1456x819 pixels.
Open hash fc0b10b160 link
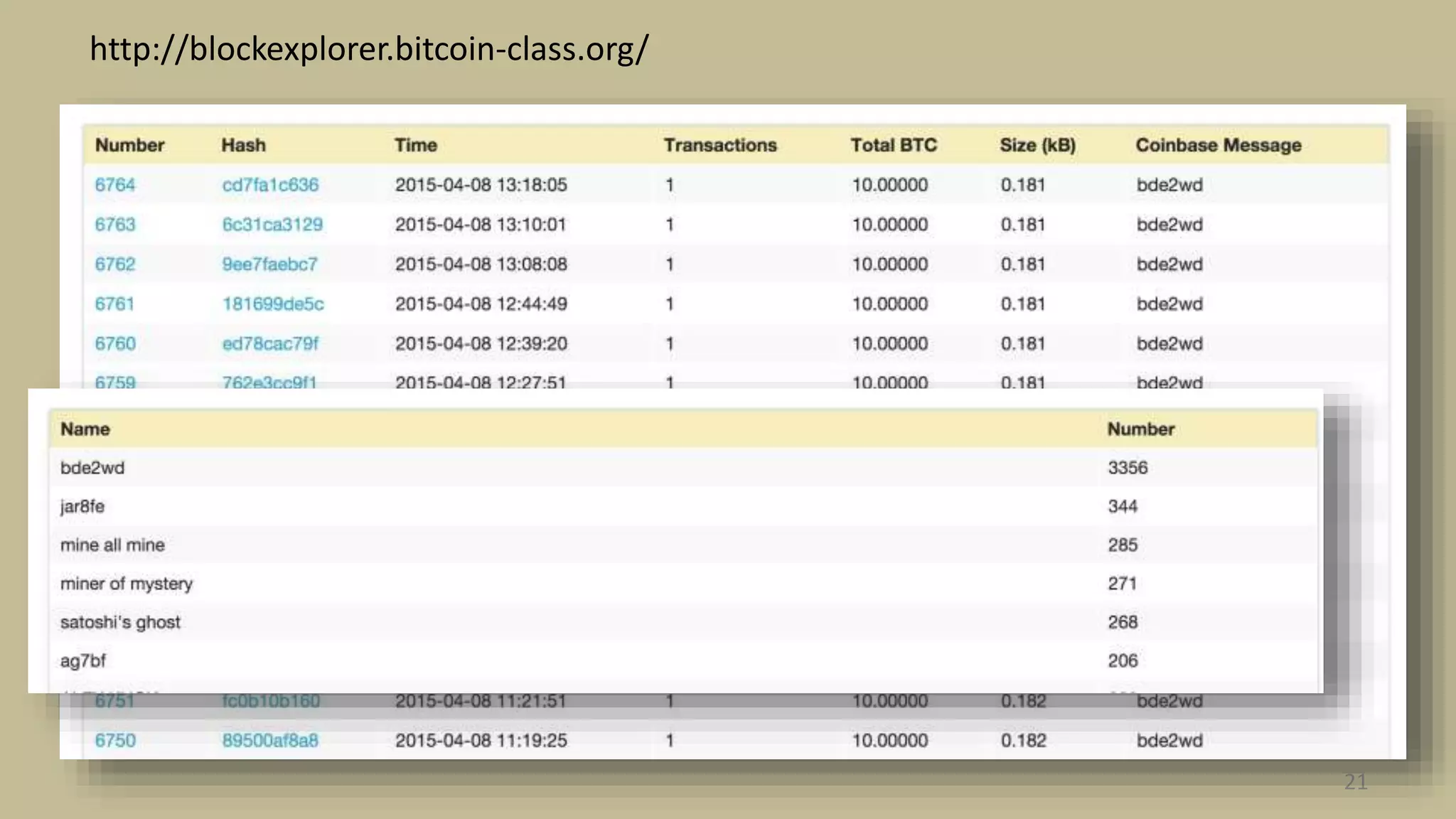coord(271,701)
